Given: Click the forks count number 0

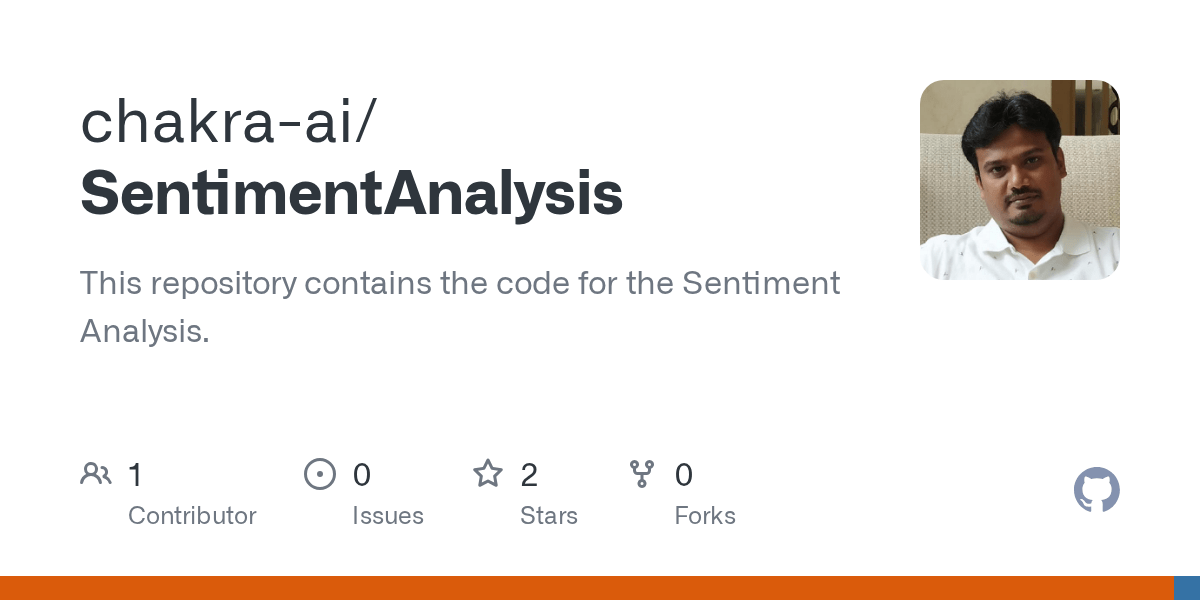Looking at the screenshot, I should pos(684,475).
